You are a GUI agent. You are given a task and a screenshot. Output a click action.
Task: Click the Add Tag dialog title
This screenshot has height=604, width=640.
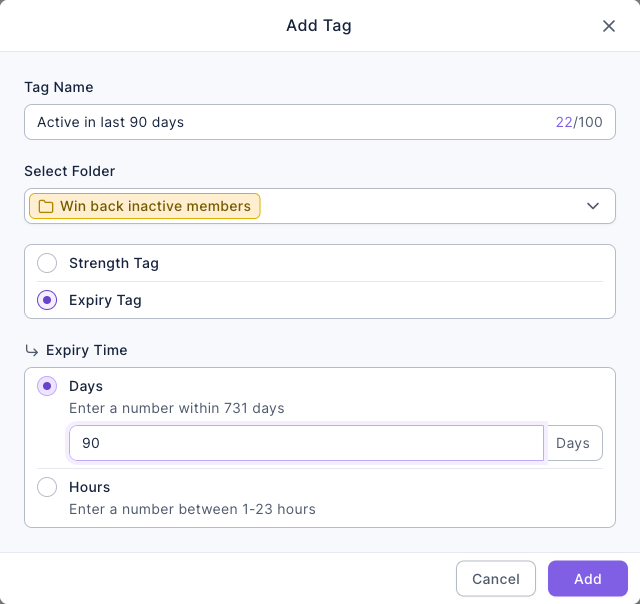pos(319,26)
